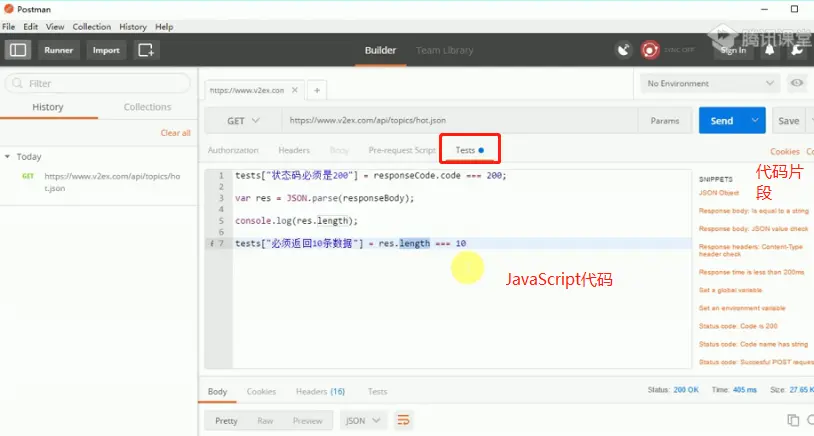Select sidebar History tab
Viewport: 814px width, 436px height.
[x=48, y=107]
